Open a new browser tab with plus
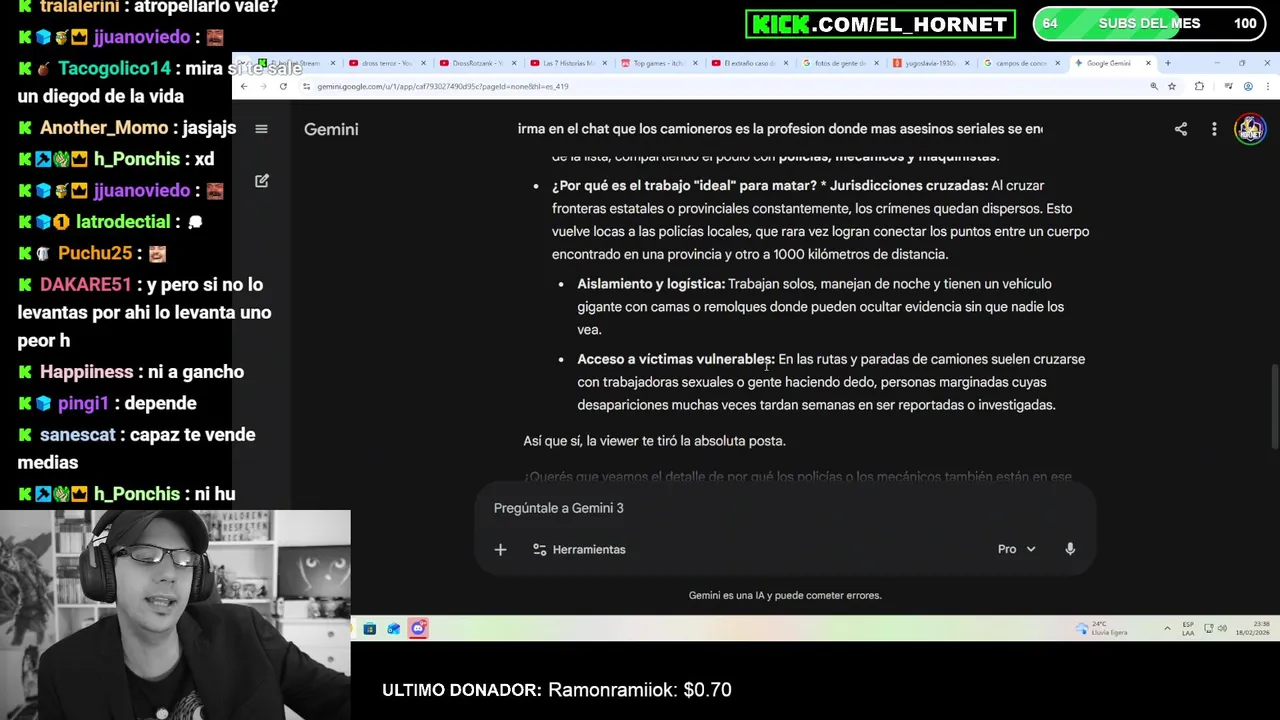 (x=1167, y=63)
